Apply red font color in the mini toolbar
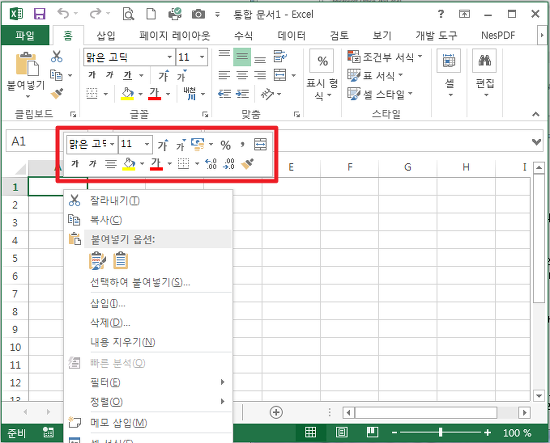 (x=156, y=164)
